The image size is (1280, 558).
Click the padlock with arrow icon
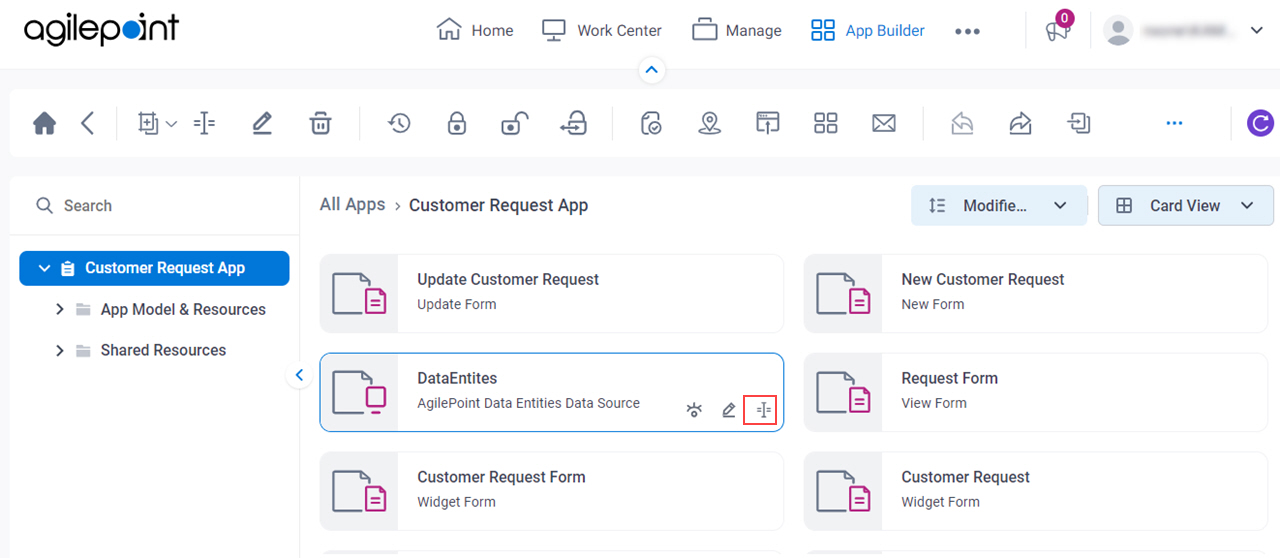[x=573, y=123]
